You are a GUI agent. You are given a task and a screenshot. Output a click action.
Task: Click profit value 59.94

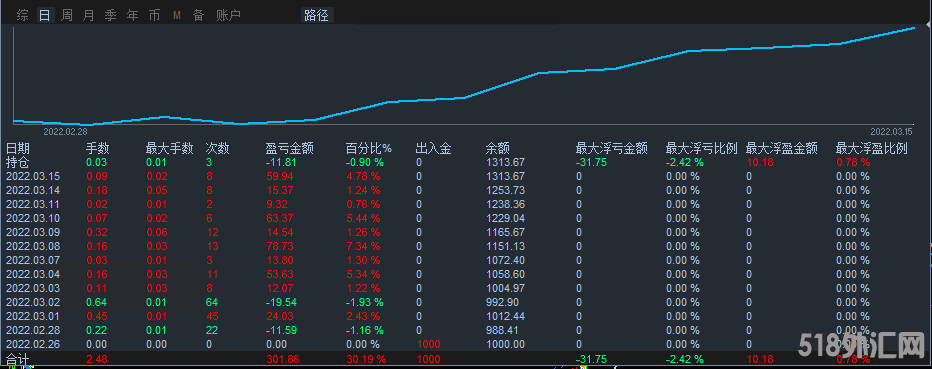279,176
